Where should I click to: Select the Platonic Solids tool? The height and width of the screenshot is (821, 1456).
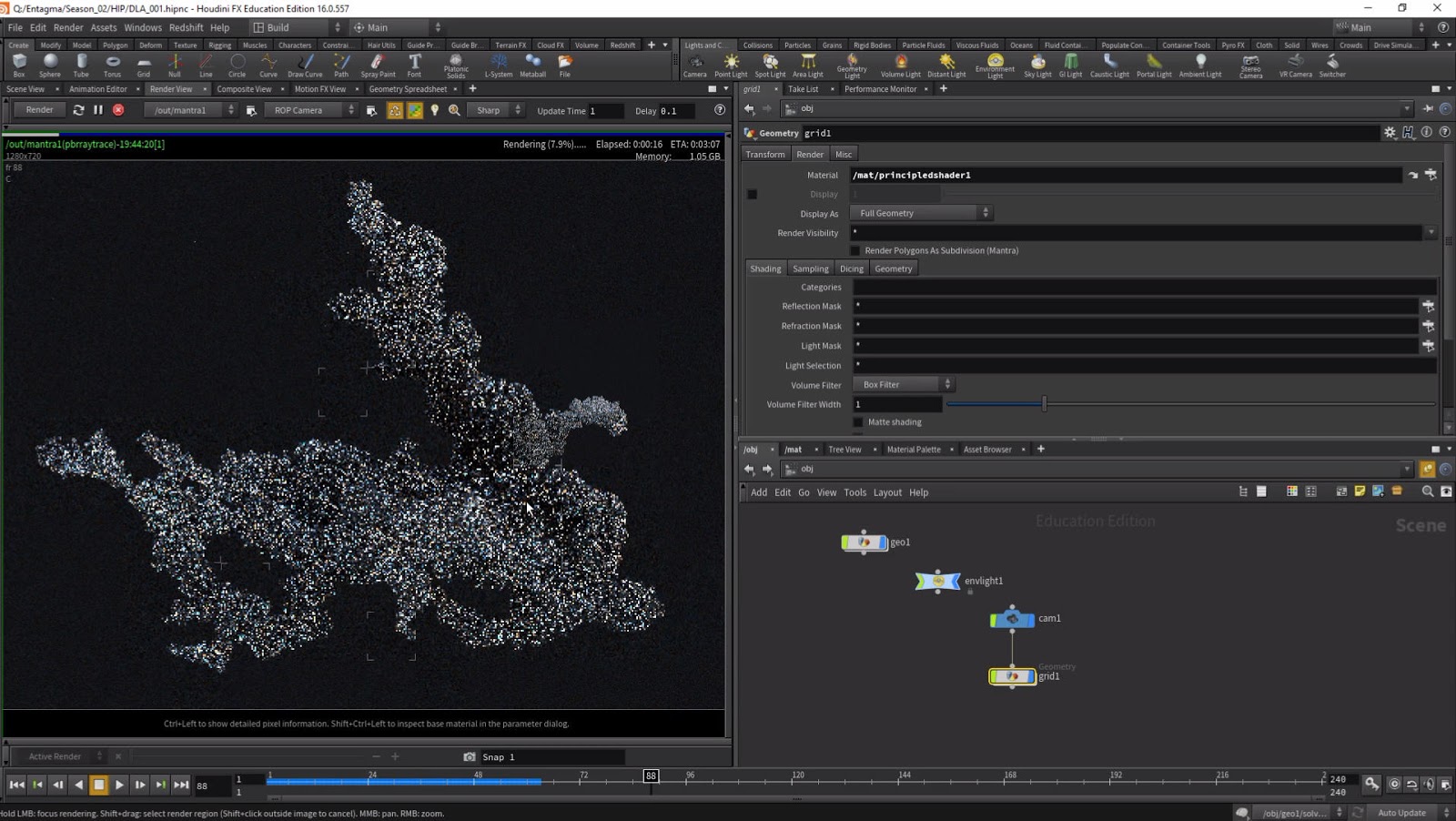(x=456, y=66)
